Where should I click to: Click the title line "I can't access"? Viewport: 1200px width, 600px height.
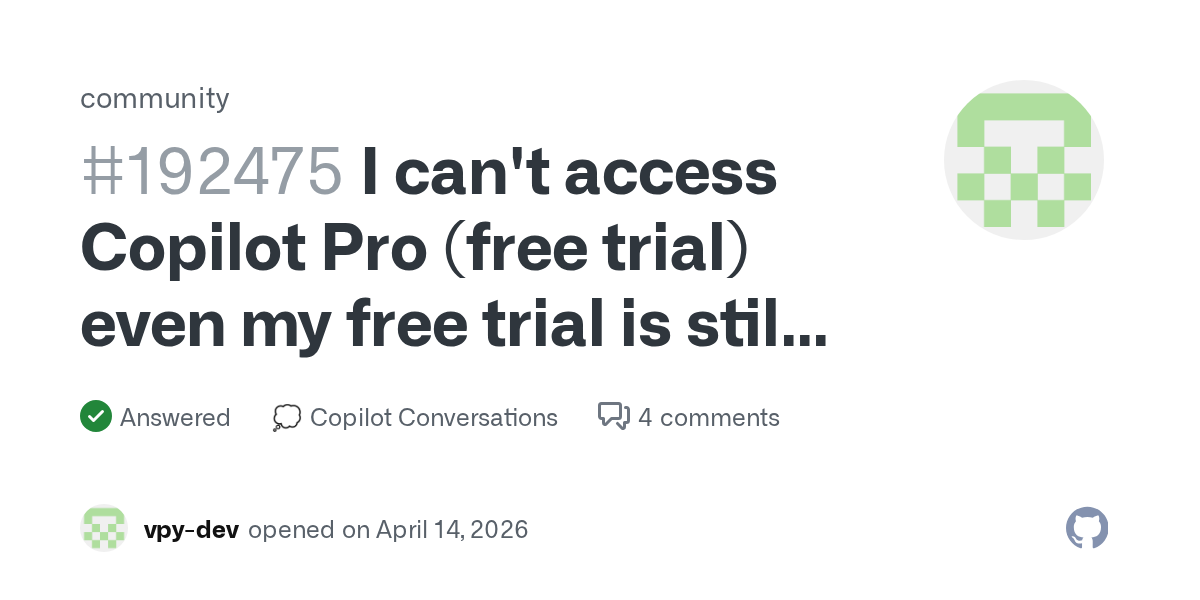coord(568,172)
